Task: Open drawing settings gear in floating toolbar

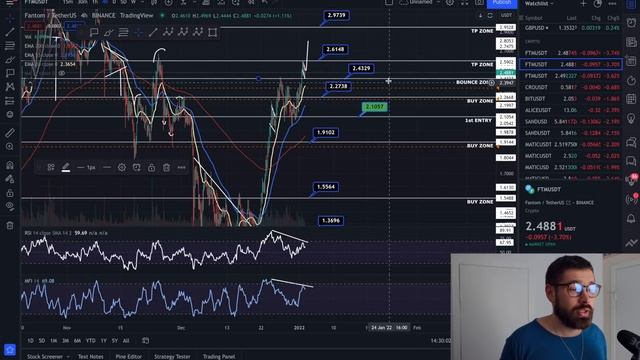Action: pyautogui.click(x=122, y=167)
